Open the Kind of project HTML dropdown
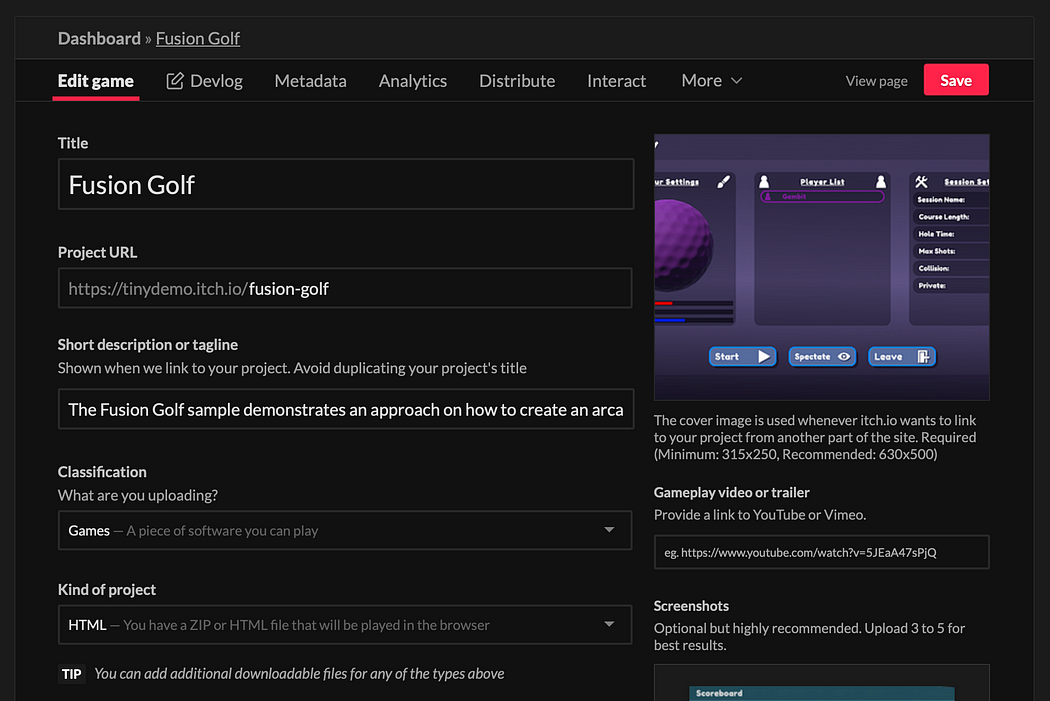Screen dimensions: 1050x701 [345, 625]
